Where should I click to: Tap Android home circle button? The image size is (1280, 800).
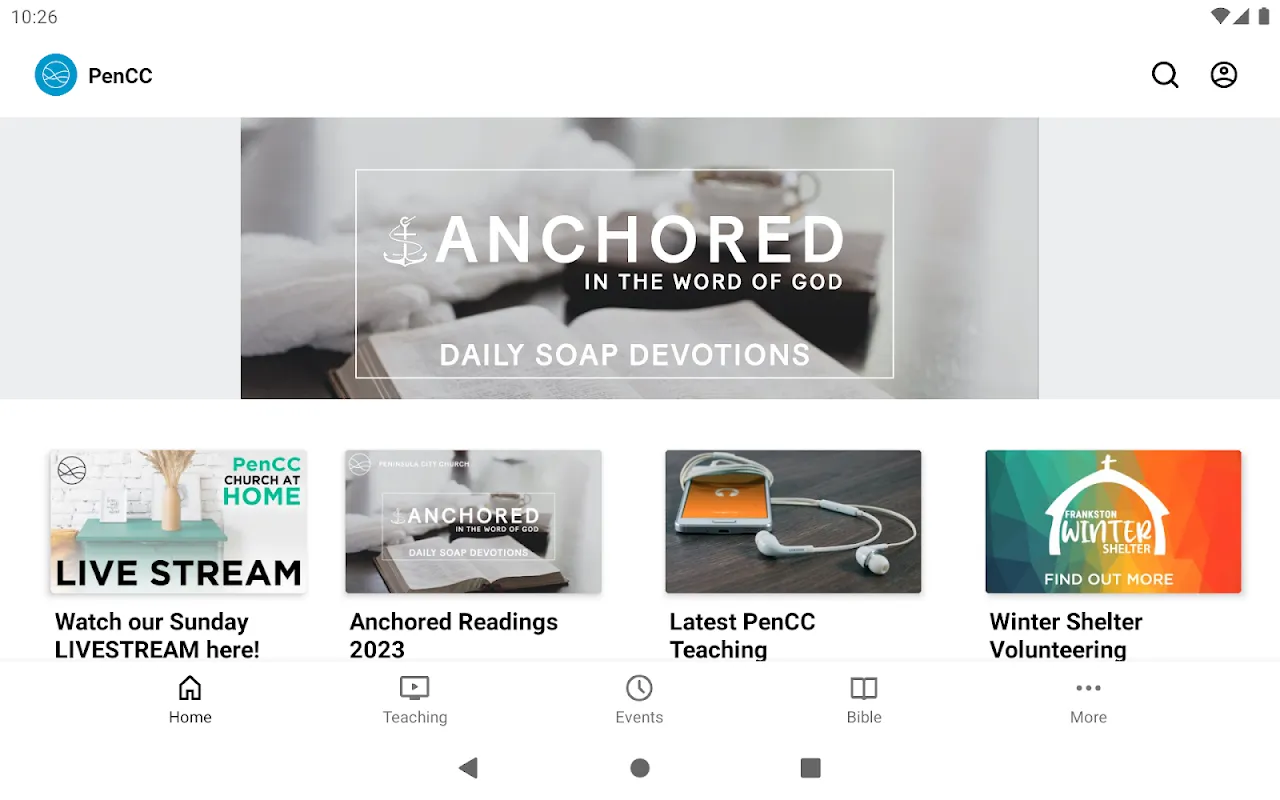pos(640,768)
